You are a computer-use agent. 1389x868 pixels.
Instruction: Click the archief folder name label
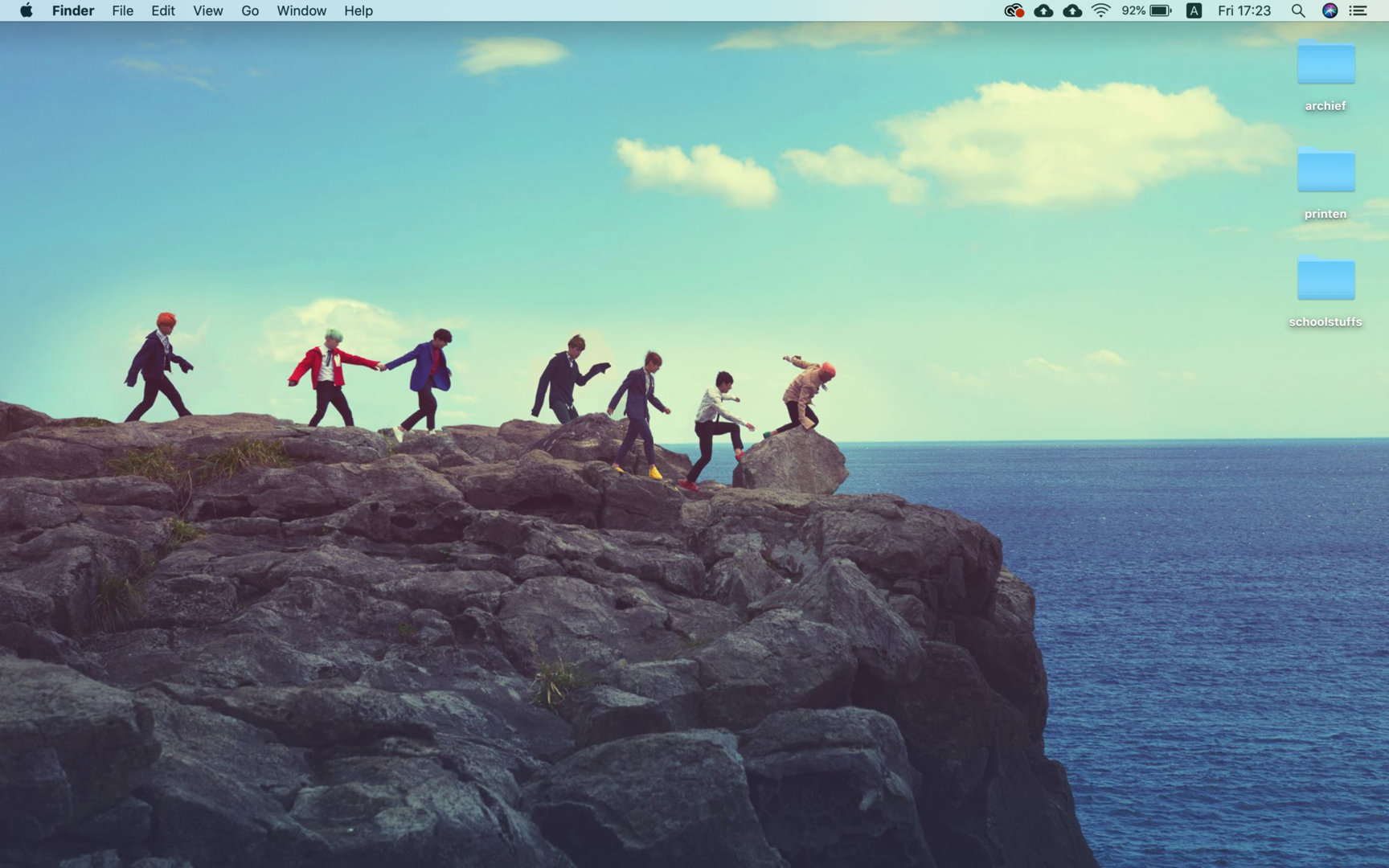1325,106
